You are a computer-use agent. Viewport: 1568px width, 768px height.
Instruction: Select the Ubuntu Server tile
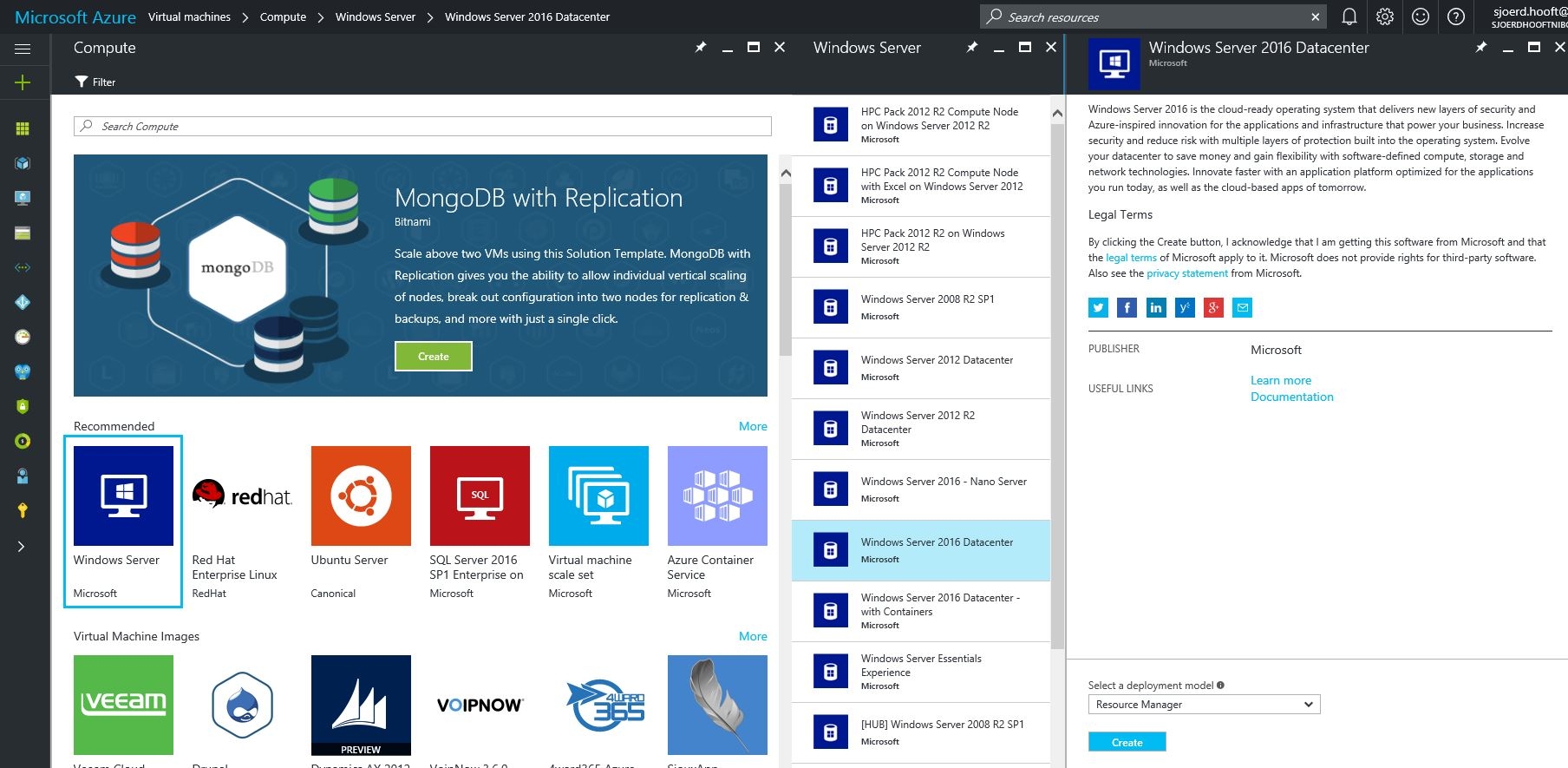pos(361,522)
